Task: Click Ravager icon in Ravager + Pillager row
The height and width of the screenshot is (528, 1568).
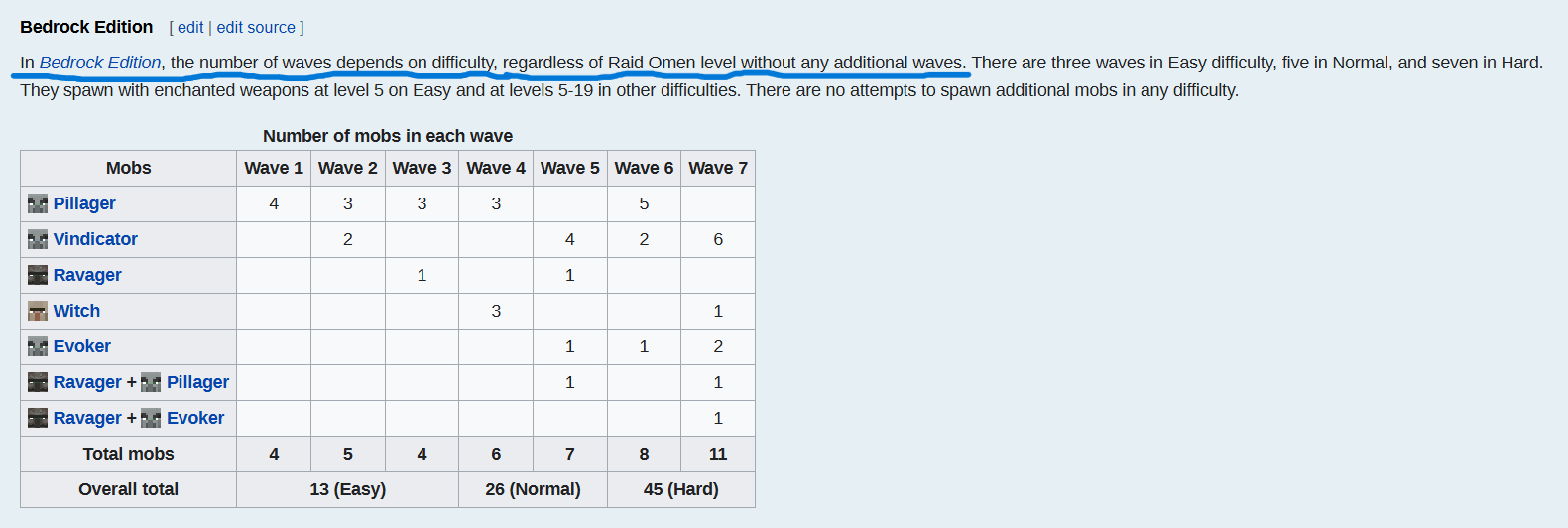Action: pos(38,383)
